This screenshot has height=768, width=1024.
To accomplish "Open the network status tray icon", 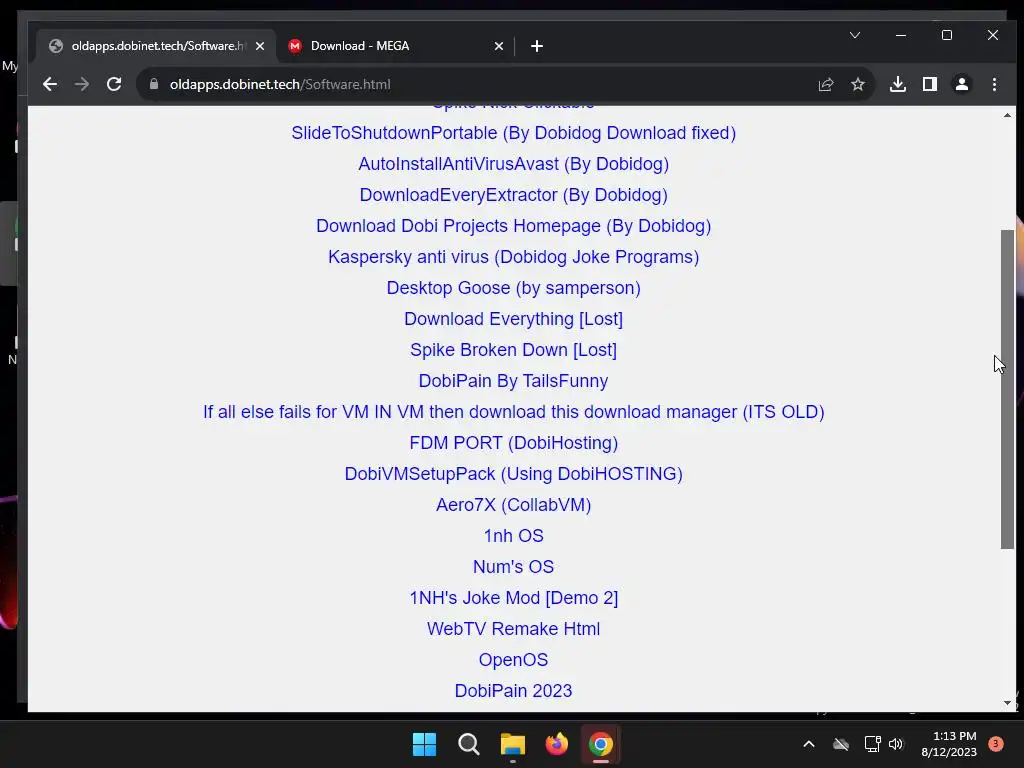I will coord(872,744).
